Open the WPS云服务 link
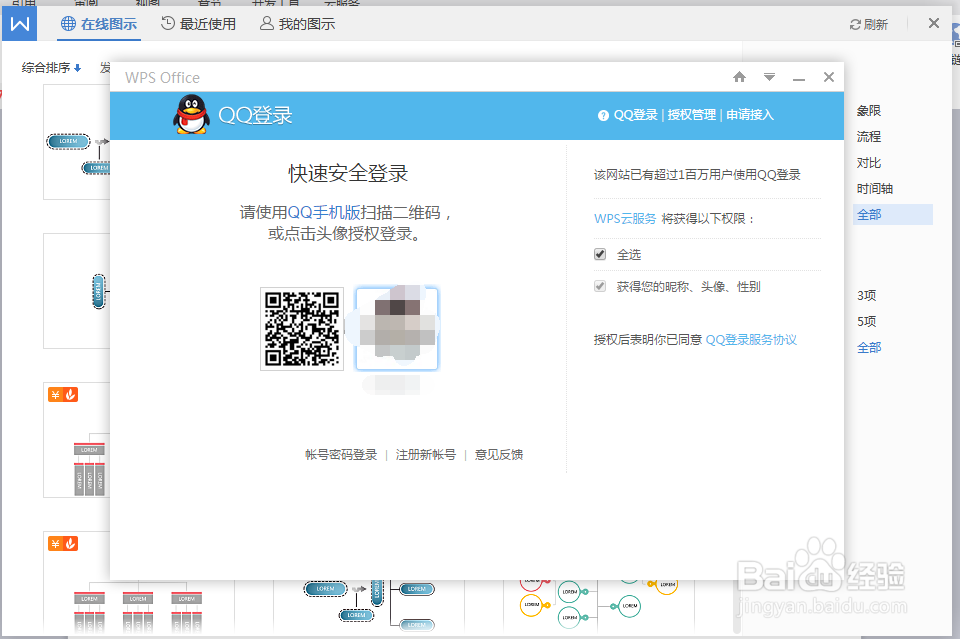 click(625, 219)
